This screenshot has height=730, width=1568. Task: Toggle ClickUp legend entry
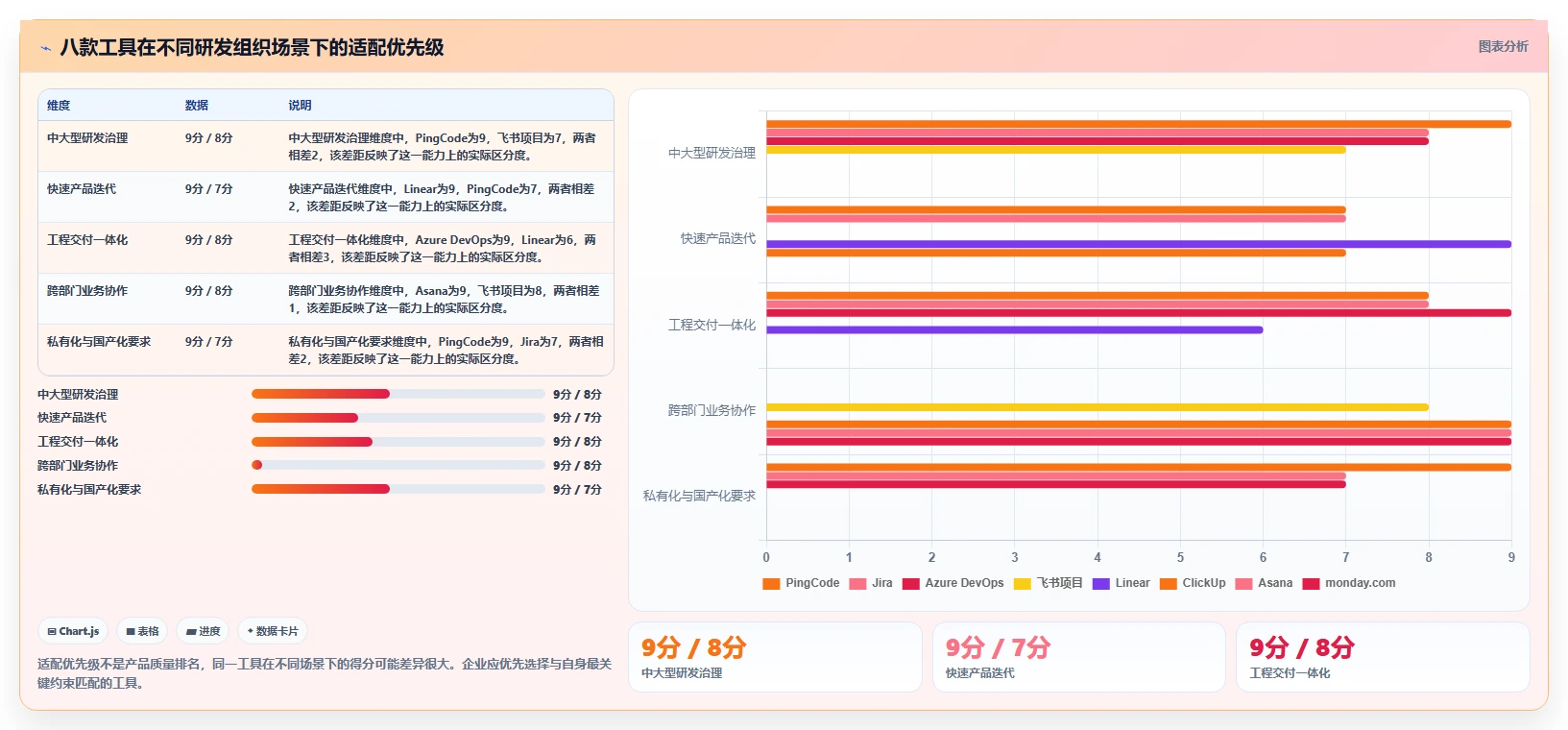tap(1193, 583)
